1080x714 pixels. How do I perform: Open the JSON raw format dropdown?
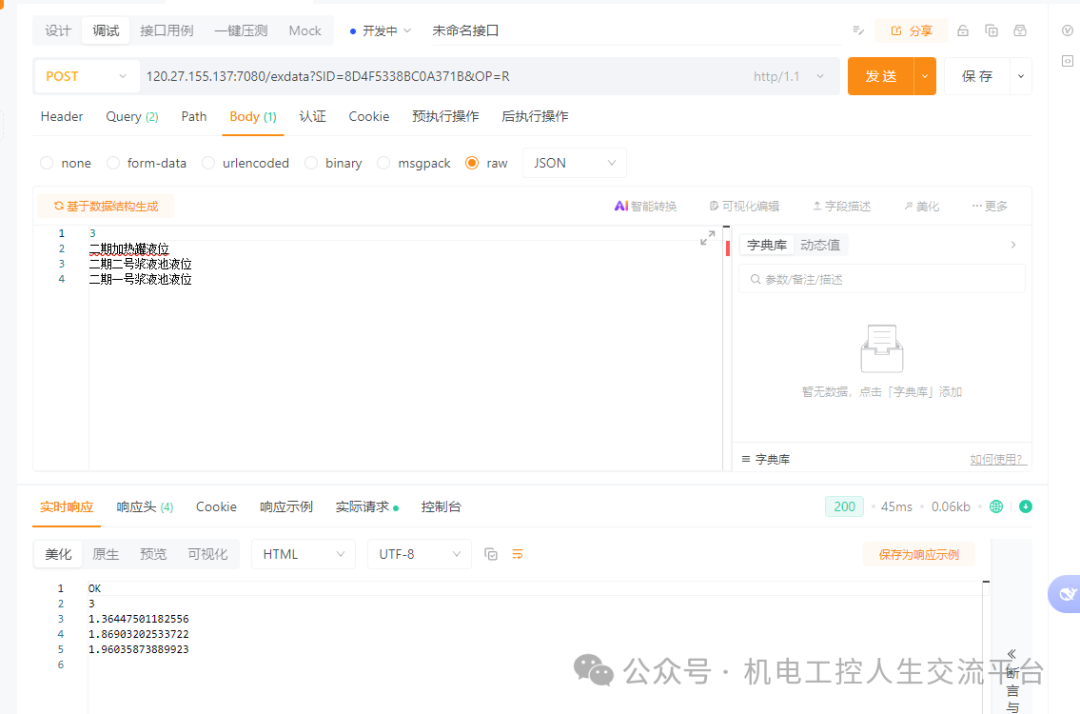(574, 163)
